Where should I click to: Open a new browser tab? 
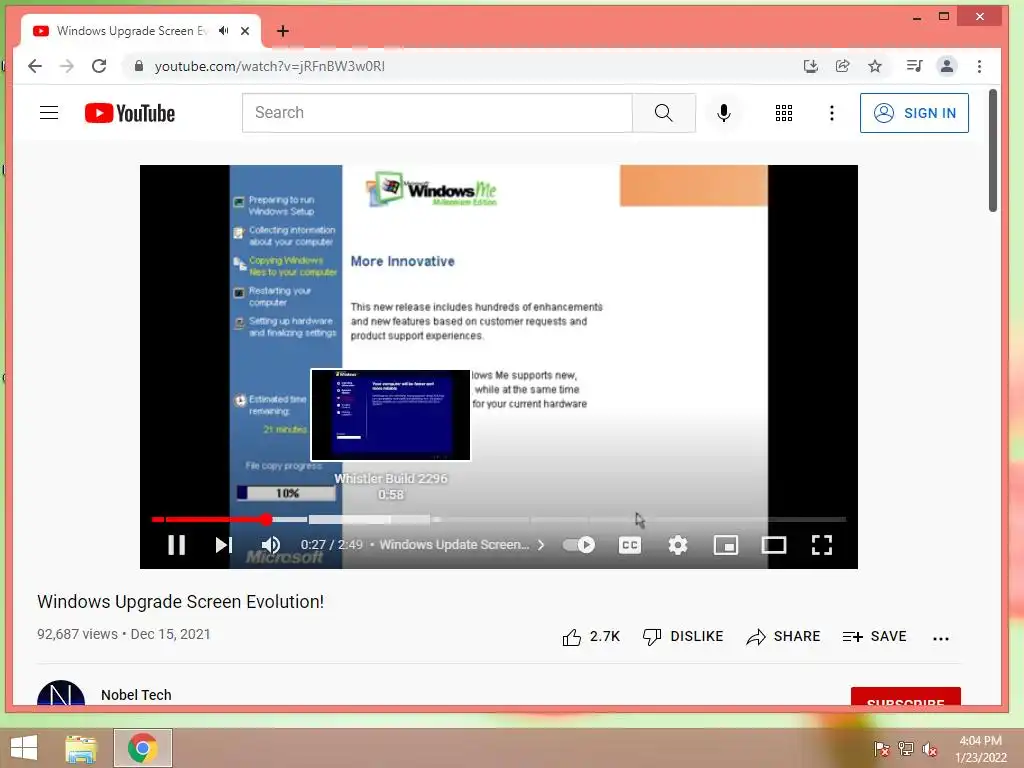click(x=283, y=31)
